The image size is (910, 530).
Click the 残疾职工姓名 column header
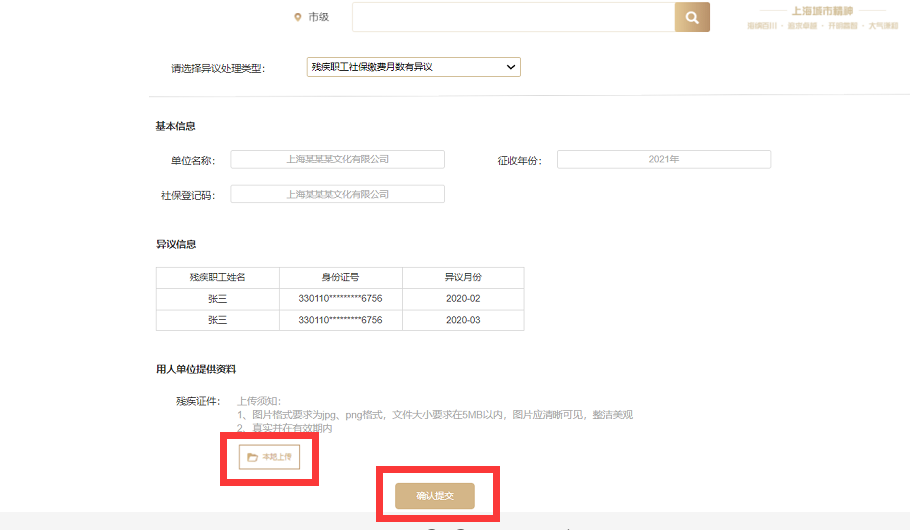pos(217,277)
